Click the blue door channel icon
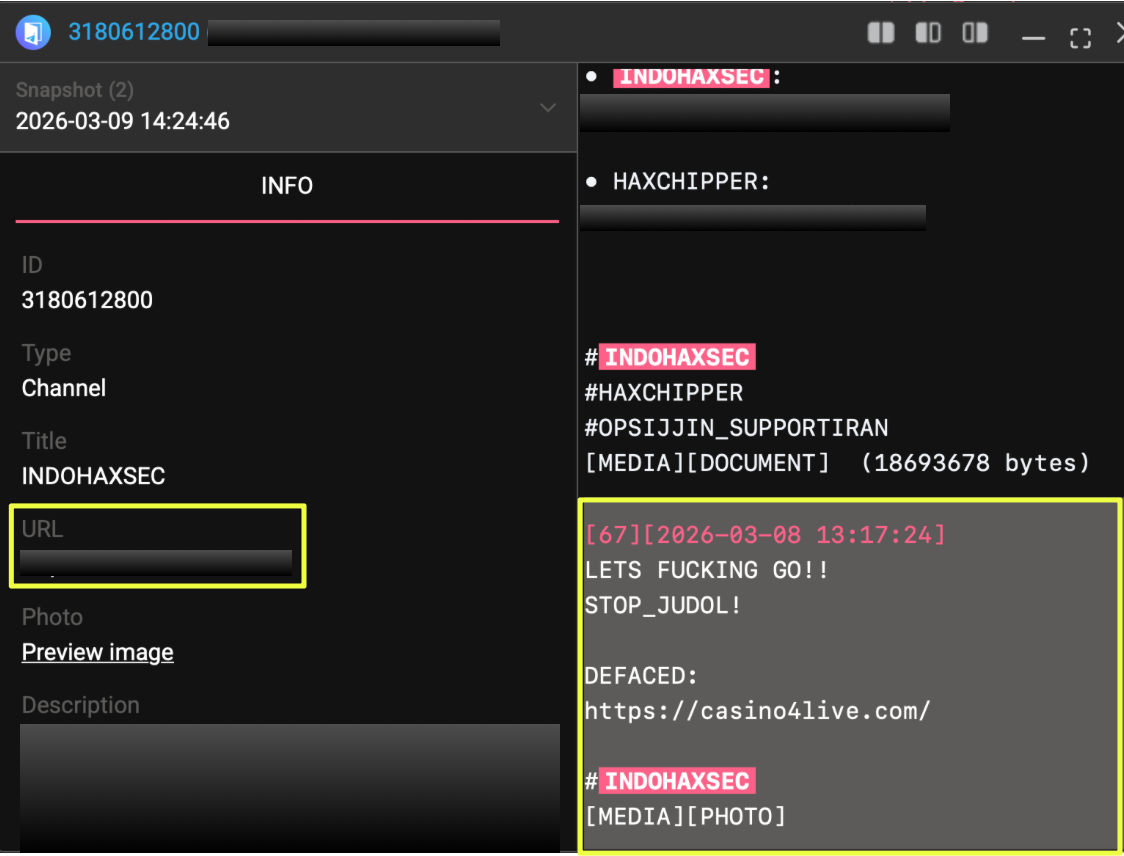Viewport: 1124px width, 856px height. (x=32, y=32)
